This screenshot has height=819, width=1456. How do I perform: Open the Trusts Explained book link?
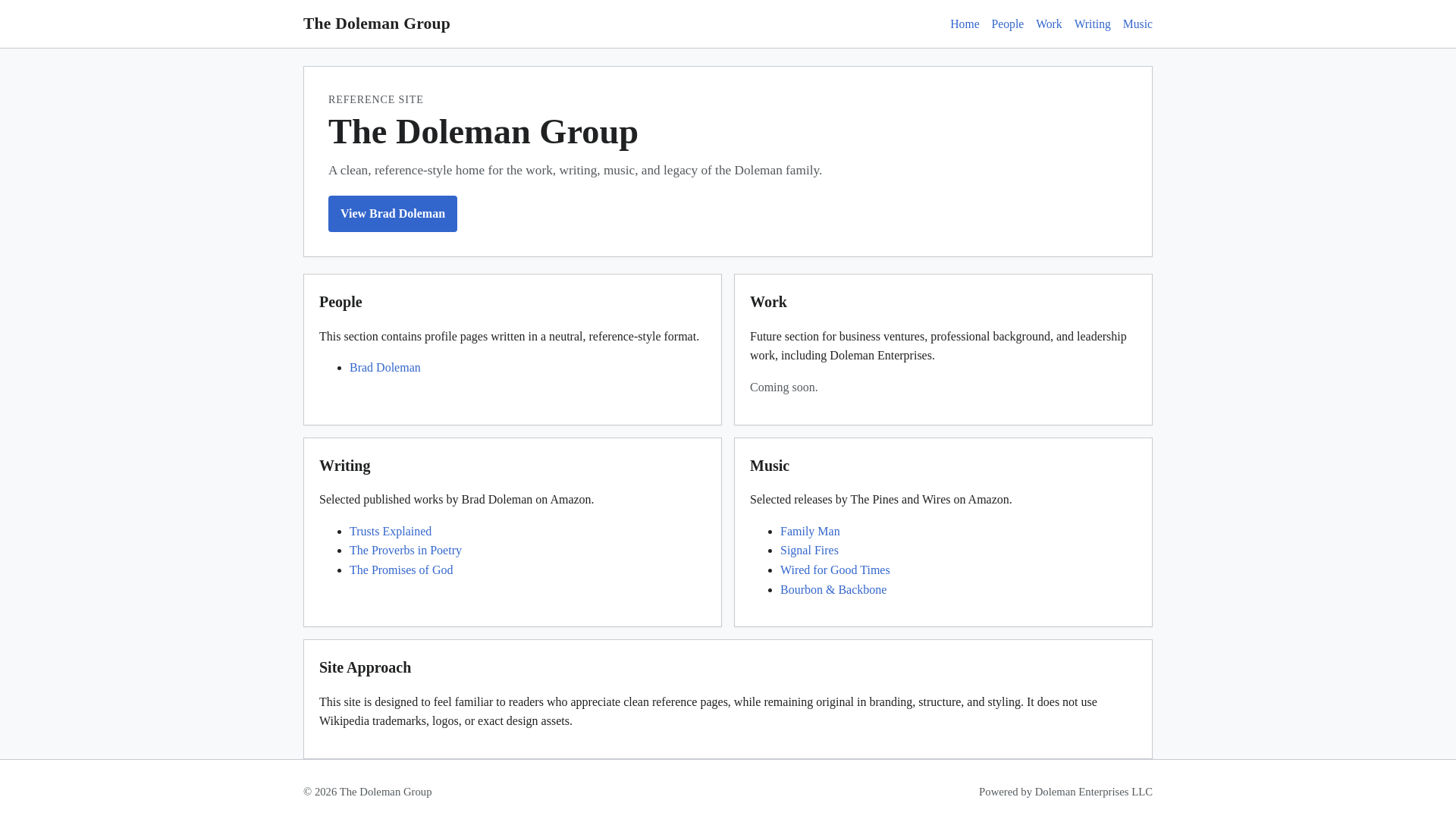coord(391,532)
